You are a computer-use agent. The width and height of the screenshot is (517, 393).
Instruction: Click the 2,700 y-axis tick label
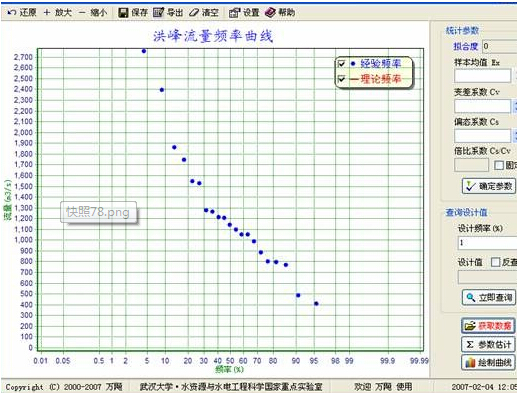tap(23, 57)
